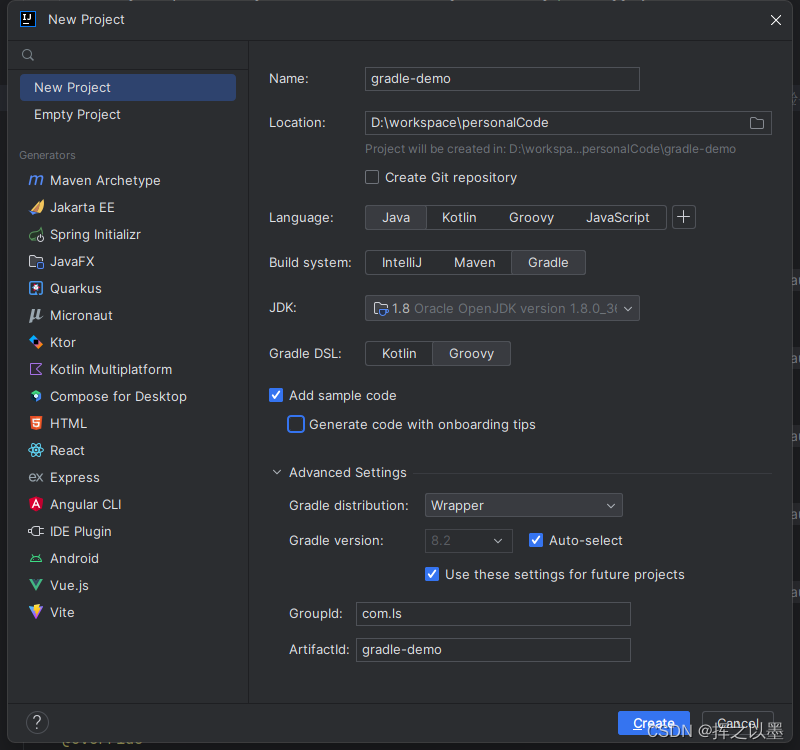Choose Gradle build system
The image size is (800, 750).
(548, 262)
